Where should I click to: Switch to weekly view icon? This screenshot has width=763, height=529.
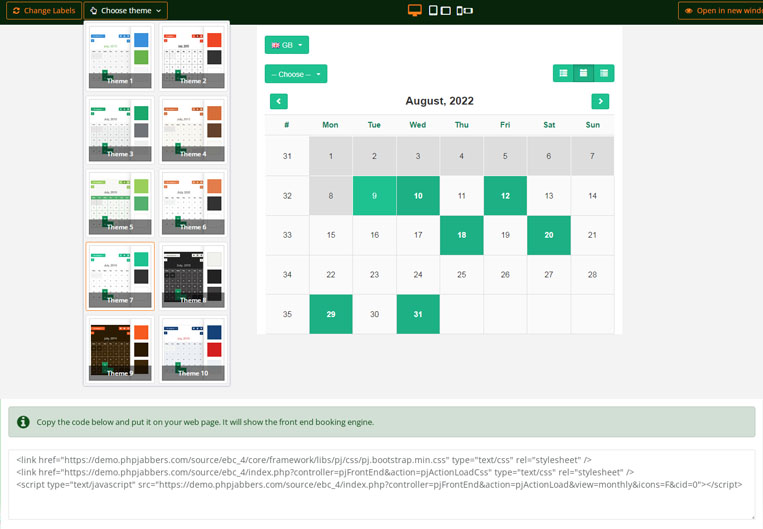click(604, 73)
